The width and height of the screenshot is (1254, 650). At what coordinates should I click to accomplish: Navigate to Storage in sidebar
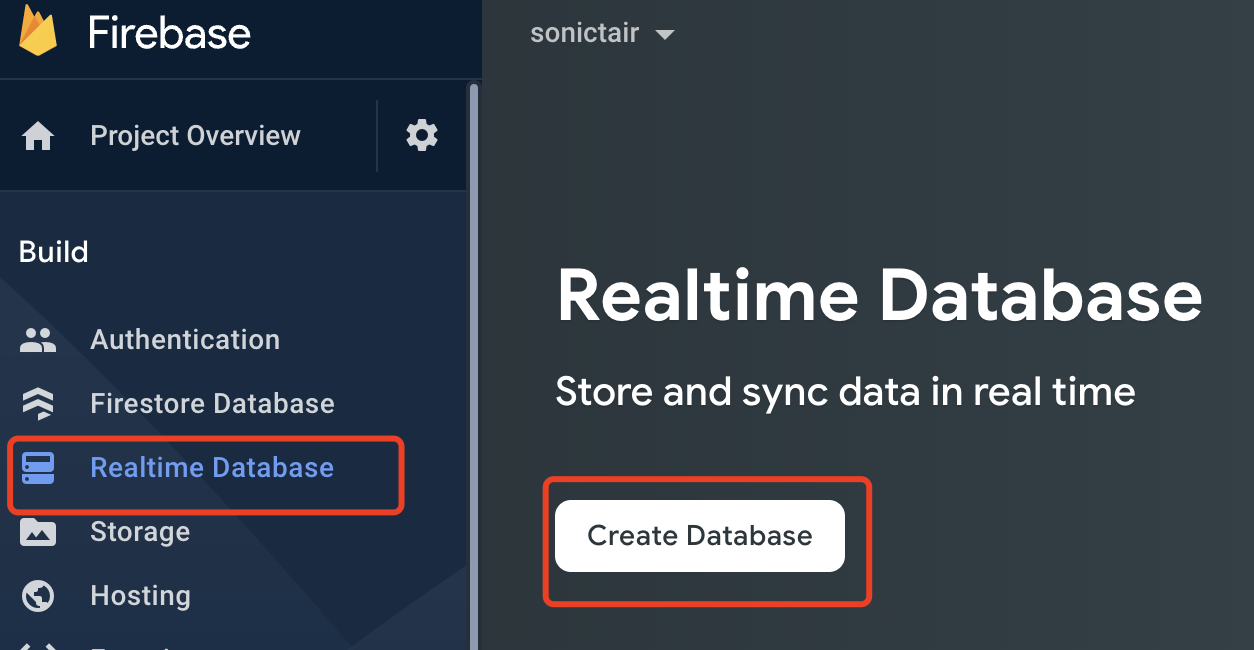tap(140, 532)
